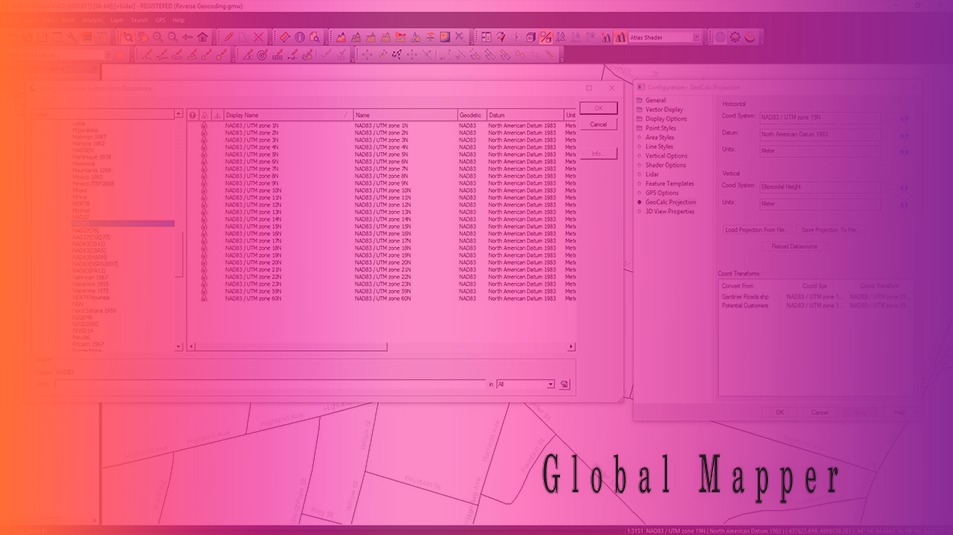Click datum list scroll-up arrow
The width and height of the screenshot is (953, 535).
(x=178, y=114)
